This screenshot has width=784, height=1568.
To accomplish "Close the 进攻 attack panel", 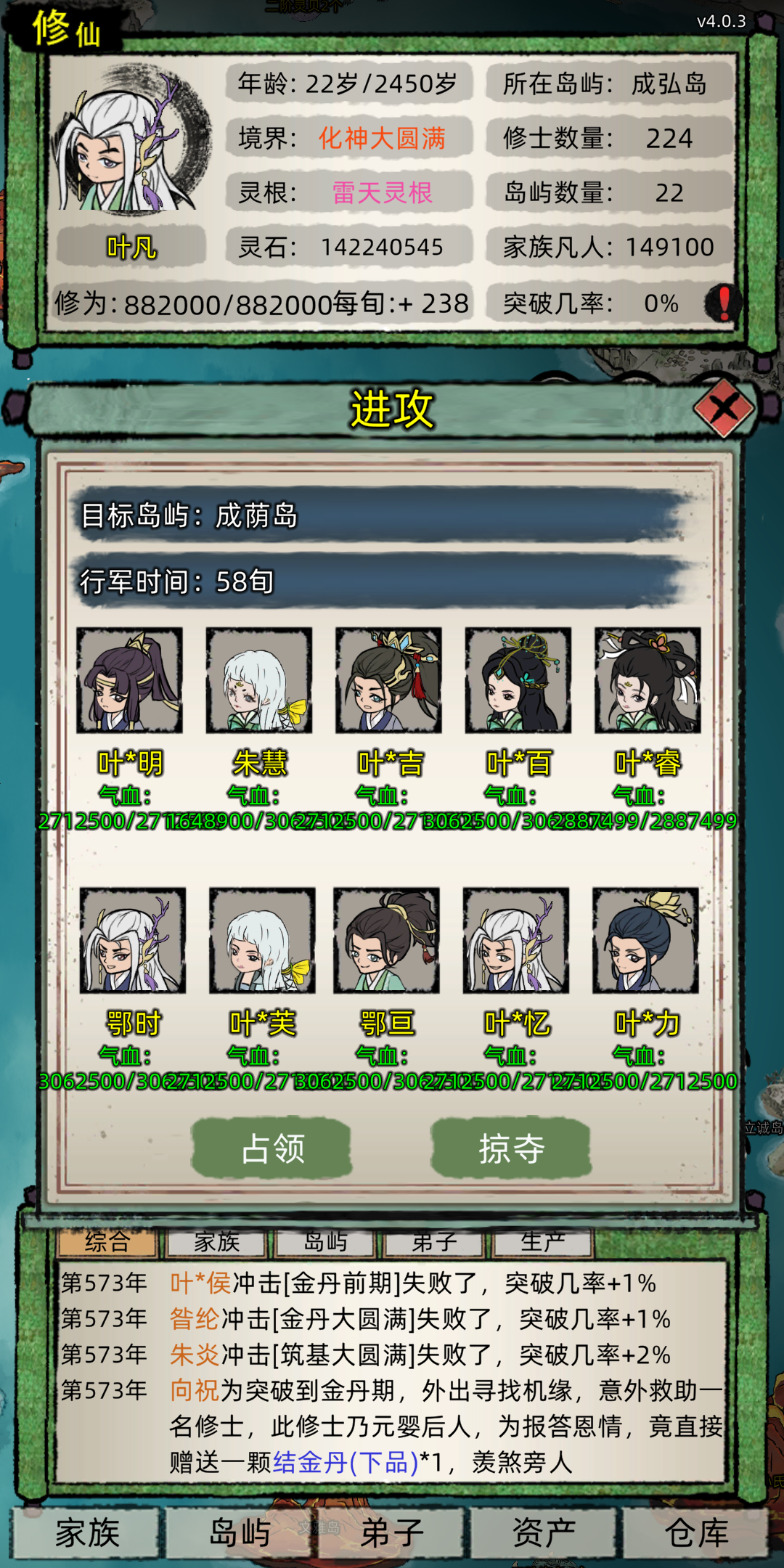I will 724,408.
